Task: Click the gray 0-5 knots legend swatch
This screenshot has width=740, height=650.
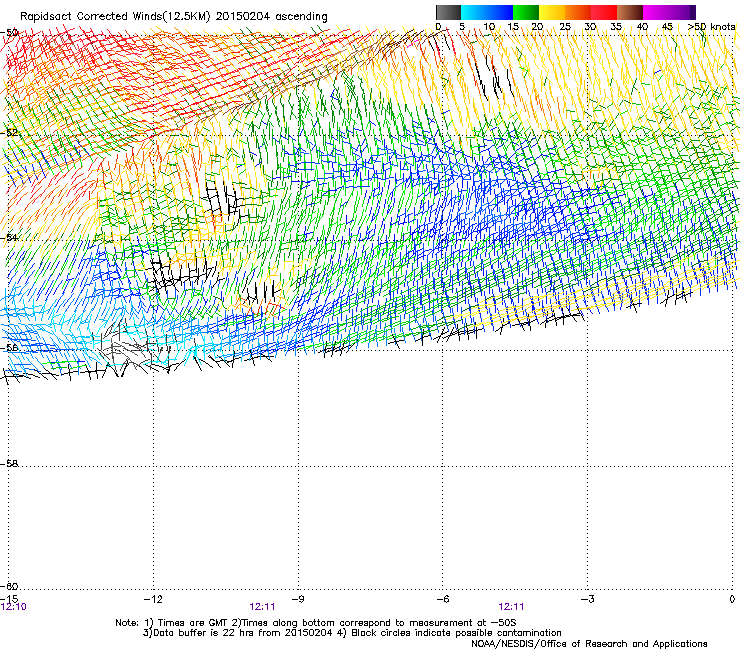Action: click(448, 12)
